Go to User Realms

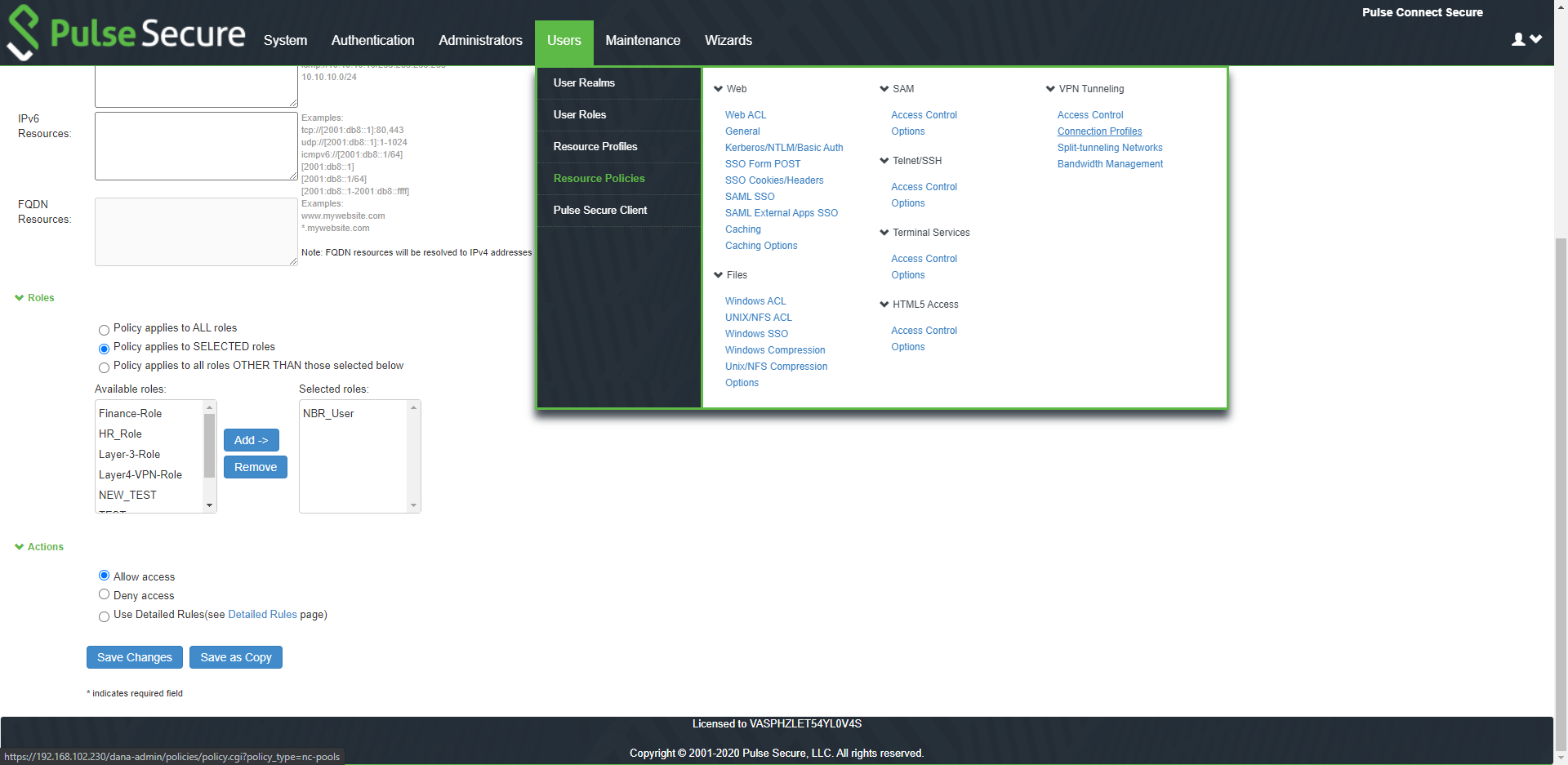619,83
